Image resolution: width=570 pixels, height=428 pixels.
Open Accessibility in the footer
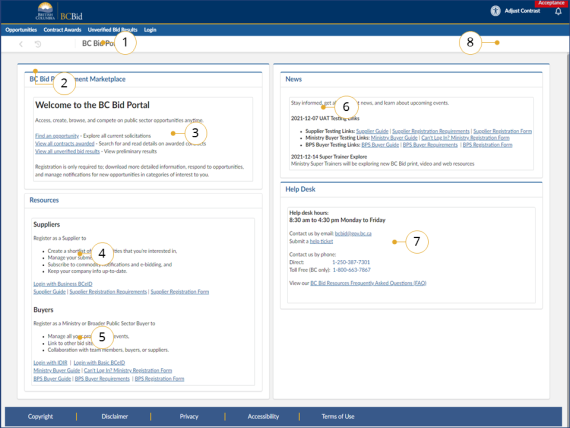click(x=263, y=416)
